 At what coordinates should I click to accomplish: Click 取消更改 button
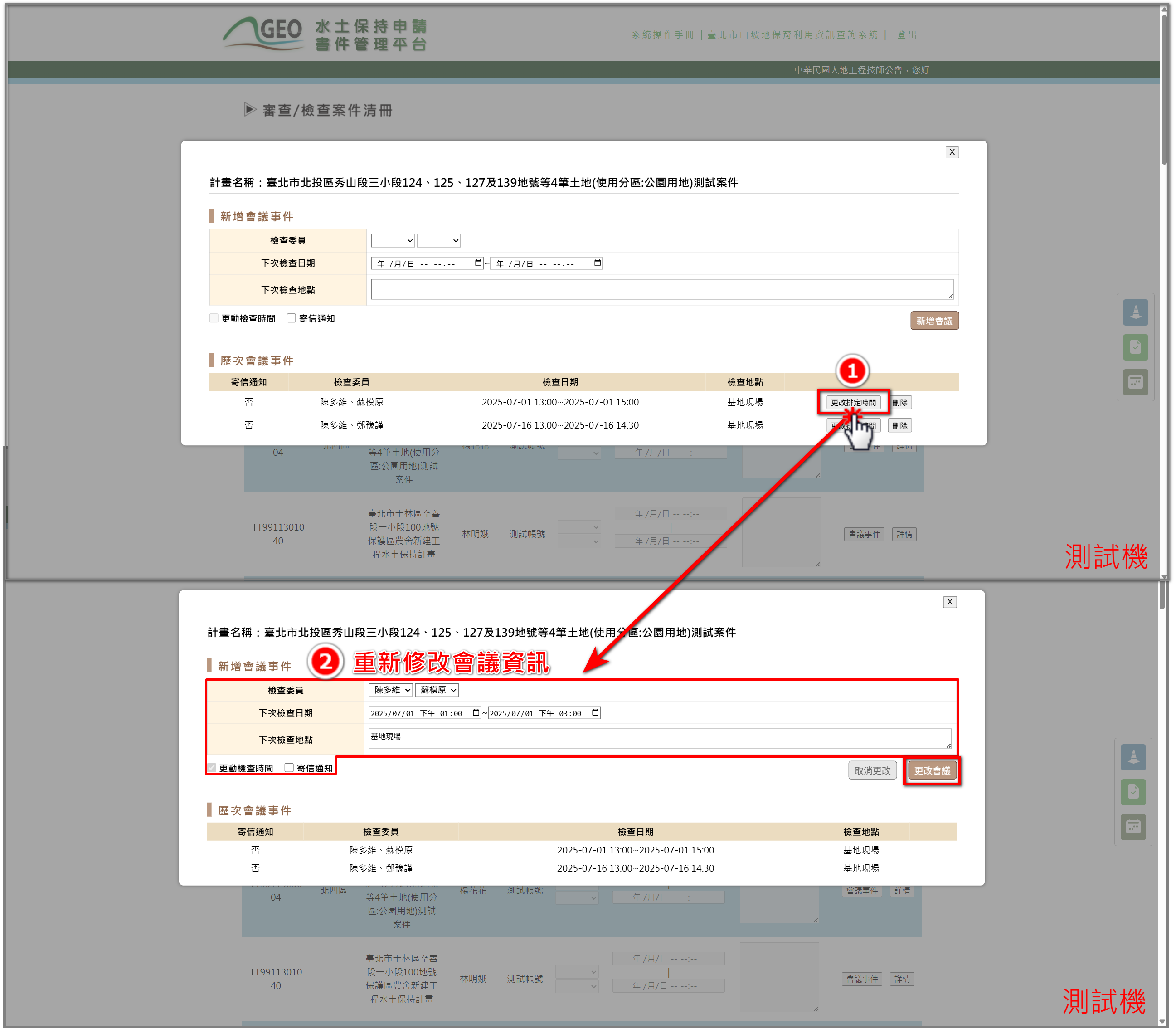tap(872, 770)
